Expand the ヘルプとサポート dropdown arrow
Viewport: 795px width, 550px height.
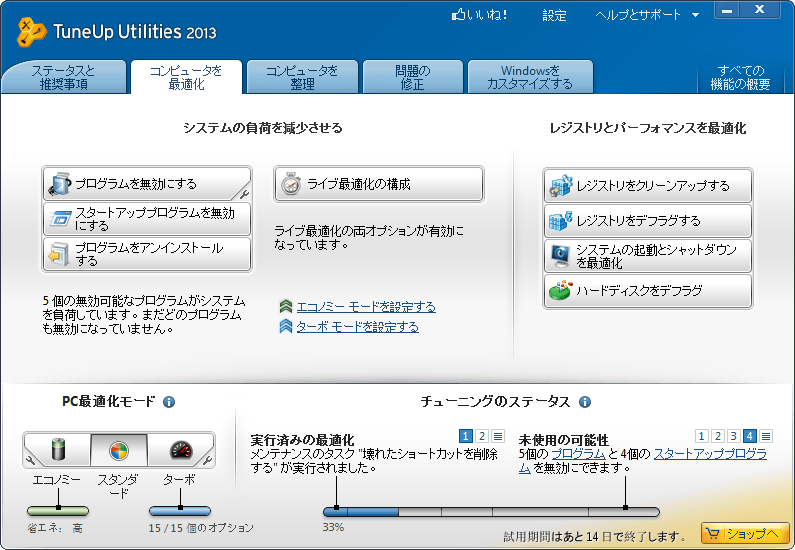[x=696, y=15]
